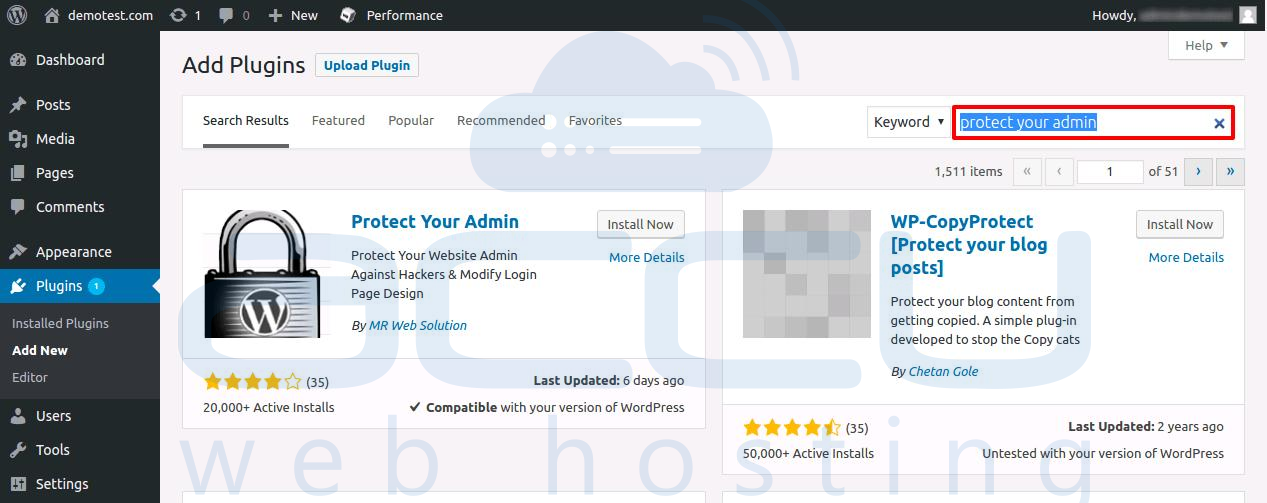1267x503 pixels.
Task: Click the Upload Plugin button
Action: 367,65
